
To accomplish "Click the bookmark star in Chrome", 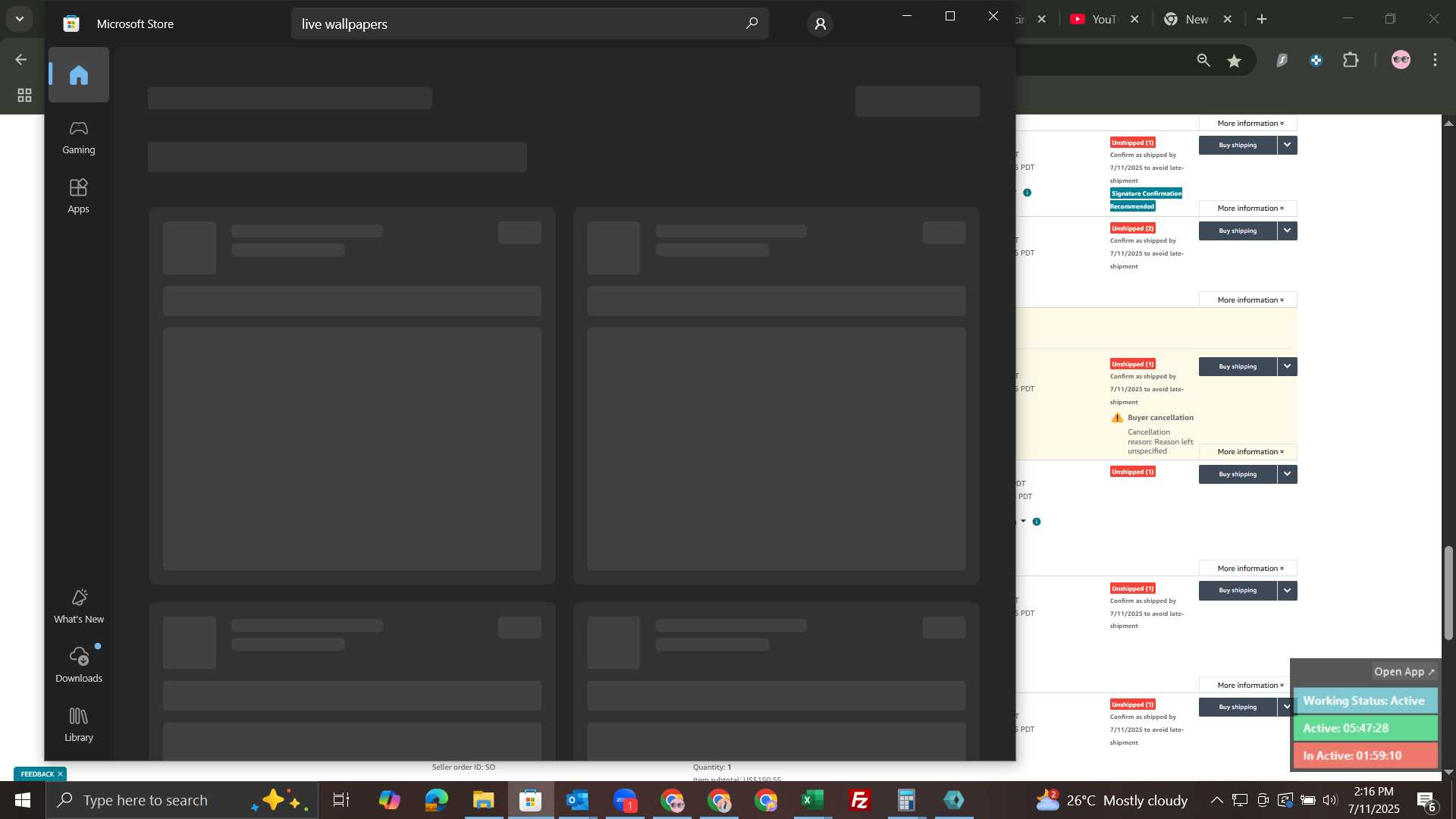I will pyautogui.click(x=1235, y=60).
